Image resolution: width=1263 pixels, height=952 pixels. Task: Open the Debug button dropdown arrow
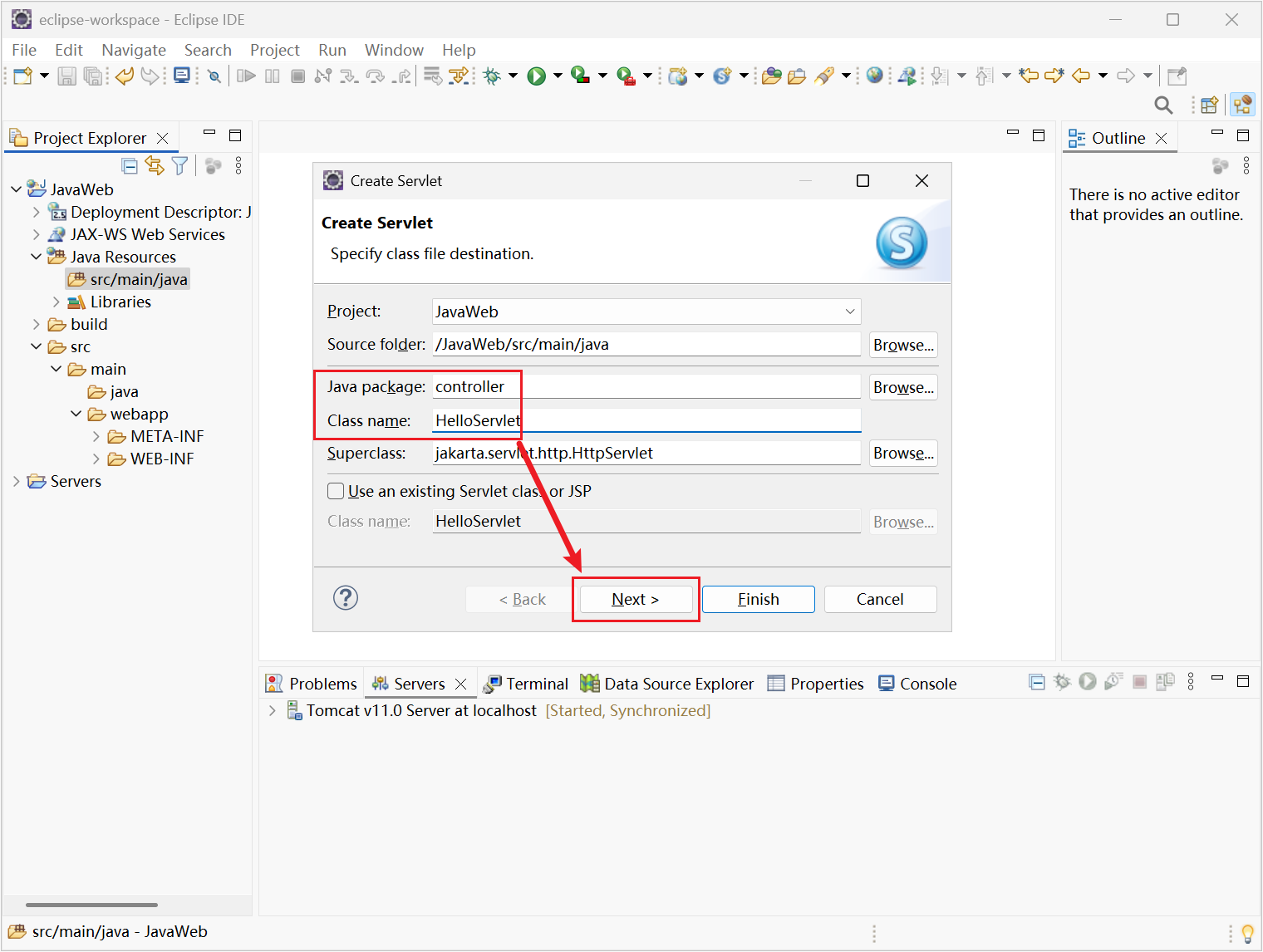(x=513, y=76)
